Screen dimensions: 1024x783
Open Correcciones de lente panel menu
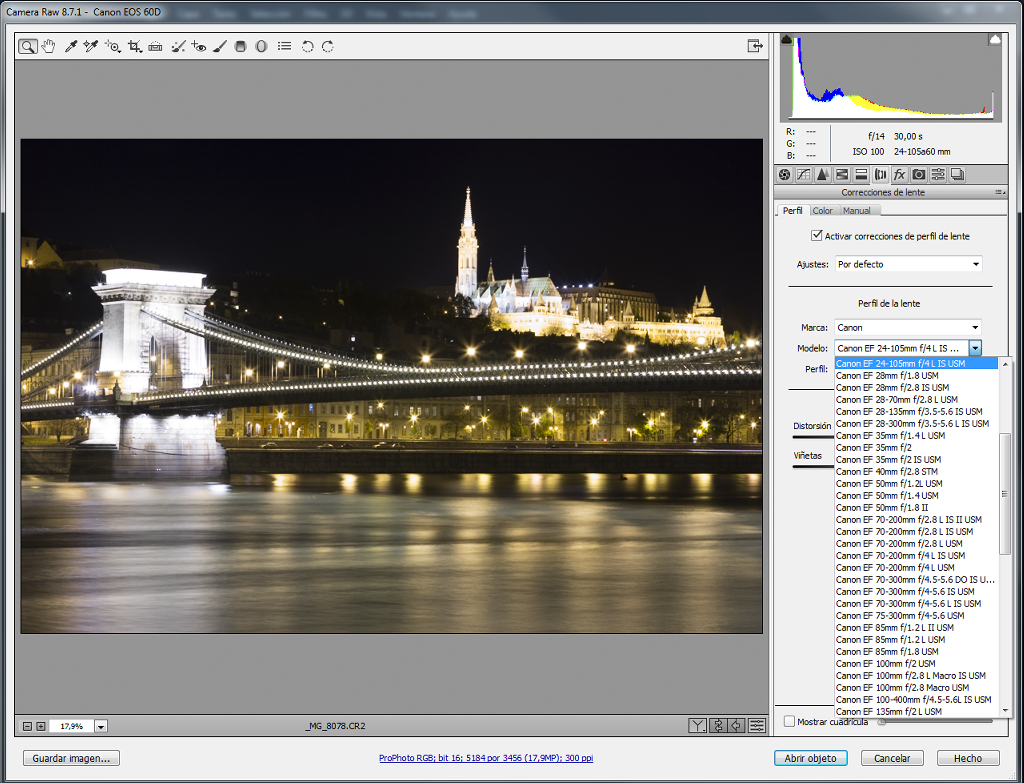(999, 193)
